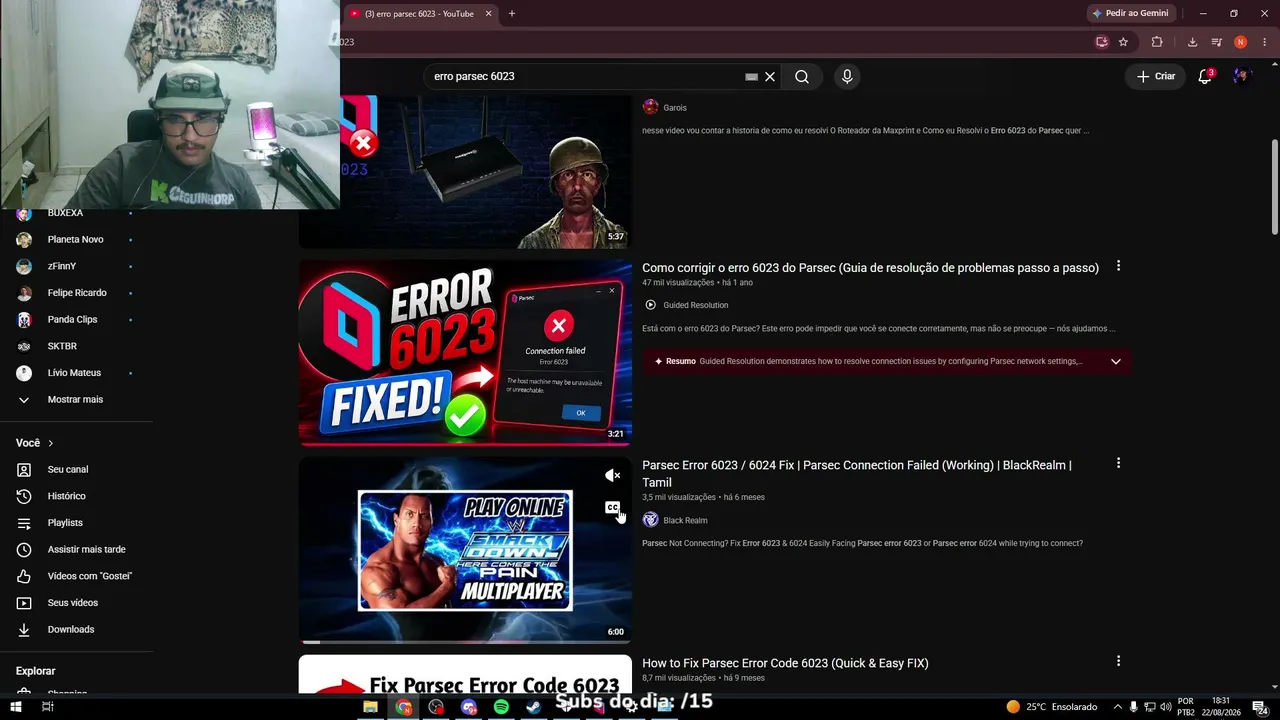Toggle captions on the Black Realm preview

[612, 508]
